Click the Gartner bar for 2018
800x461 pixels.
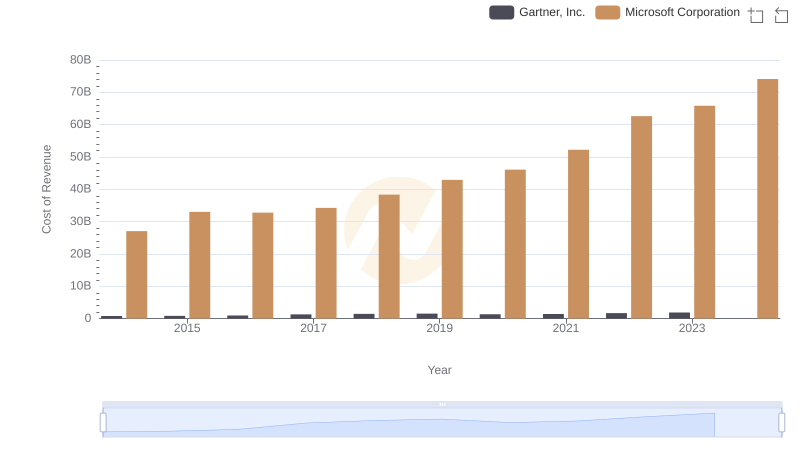[364, 316]
